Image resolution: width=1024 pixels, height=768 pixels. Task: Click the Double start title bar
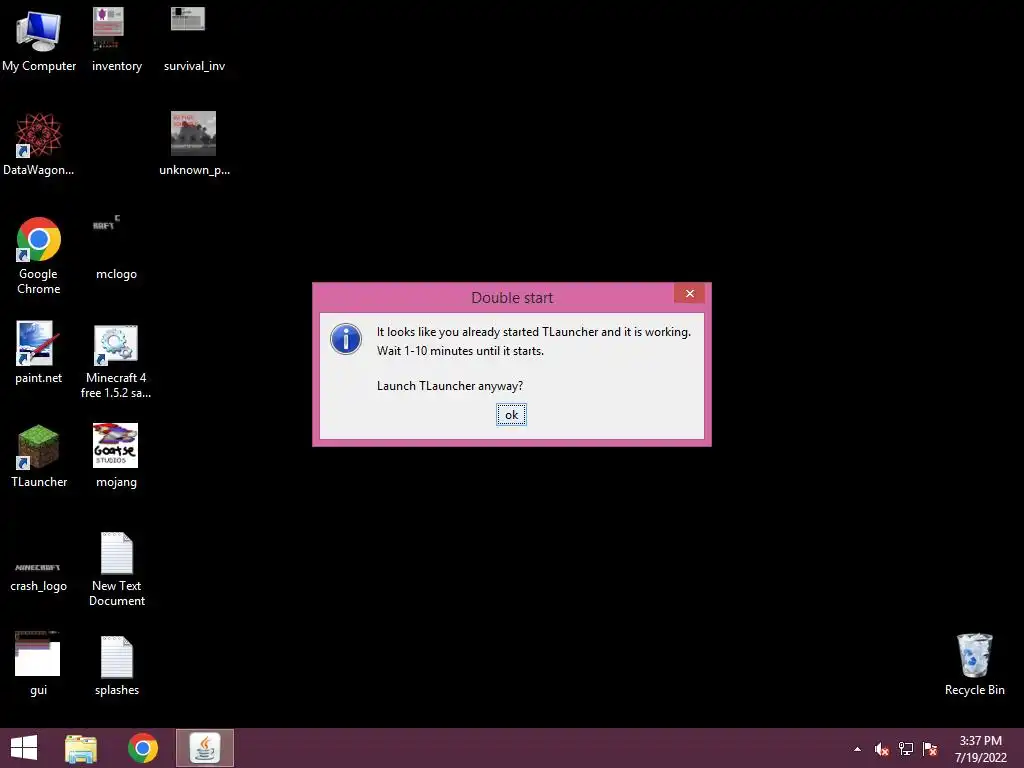point(512,298)
